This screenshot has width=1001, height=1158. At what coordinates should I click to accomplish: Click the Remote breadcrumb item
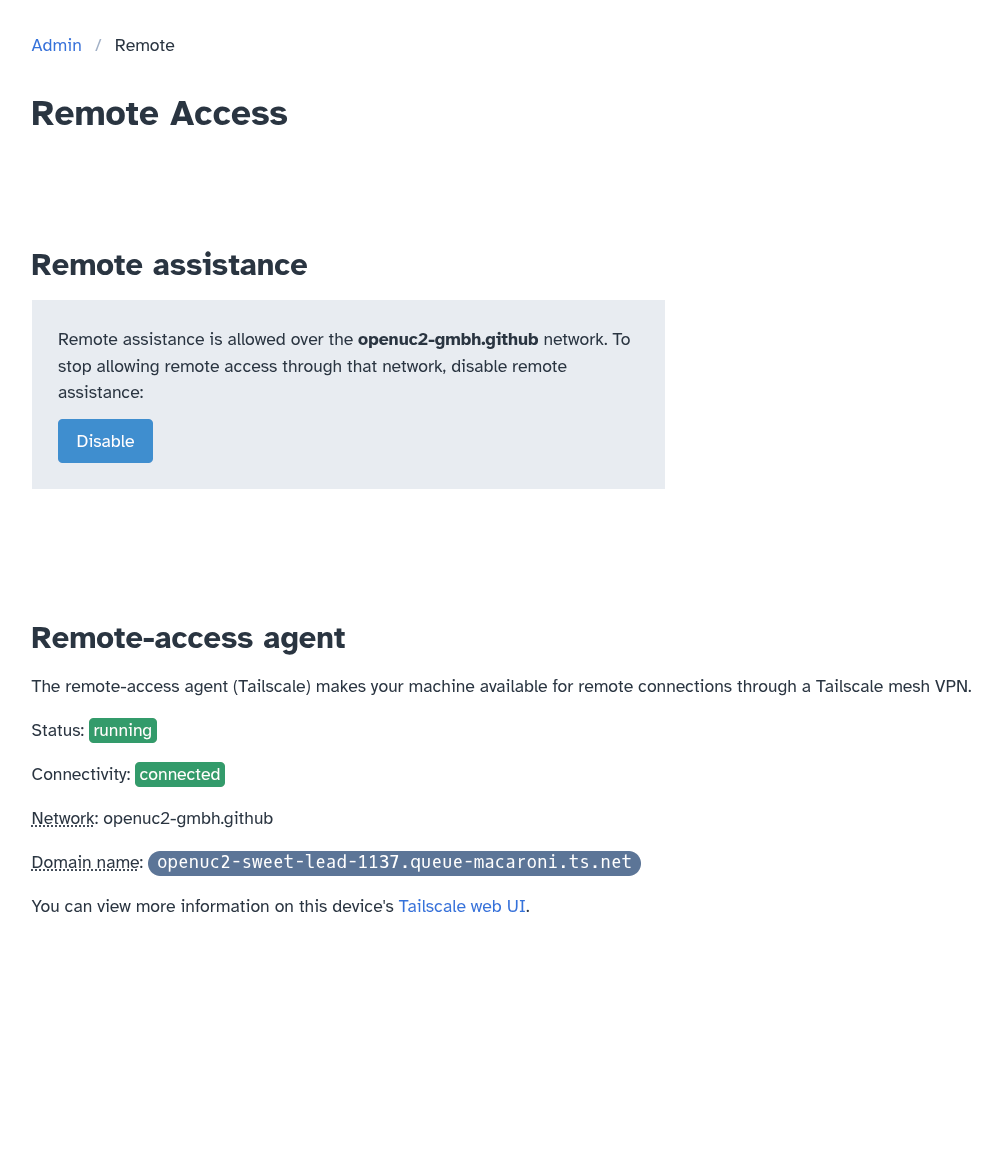point(144,45)
